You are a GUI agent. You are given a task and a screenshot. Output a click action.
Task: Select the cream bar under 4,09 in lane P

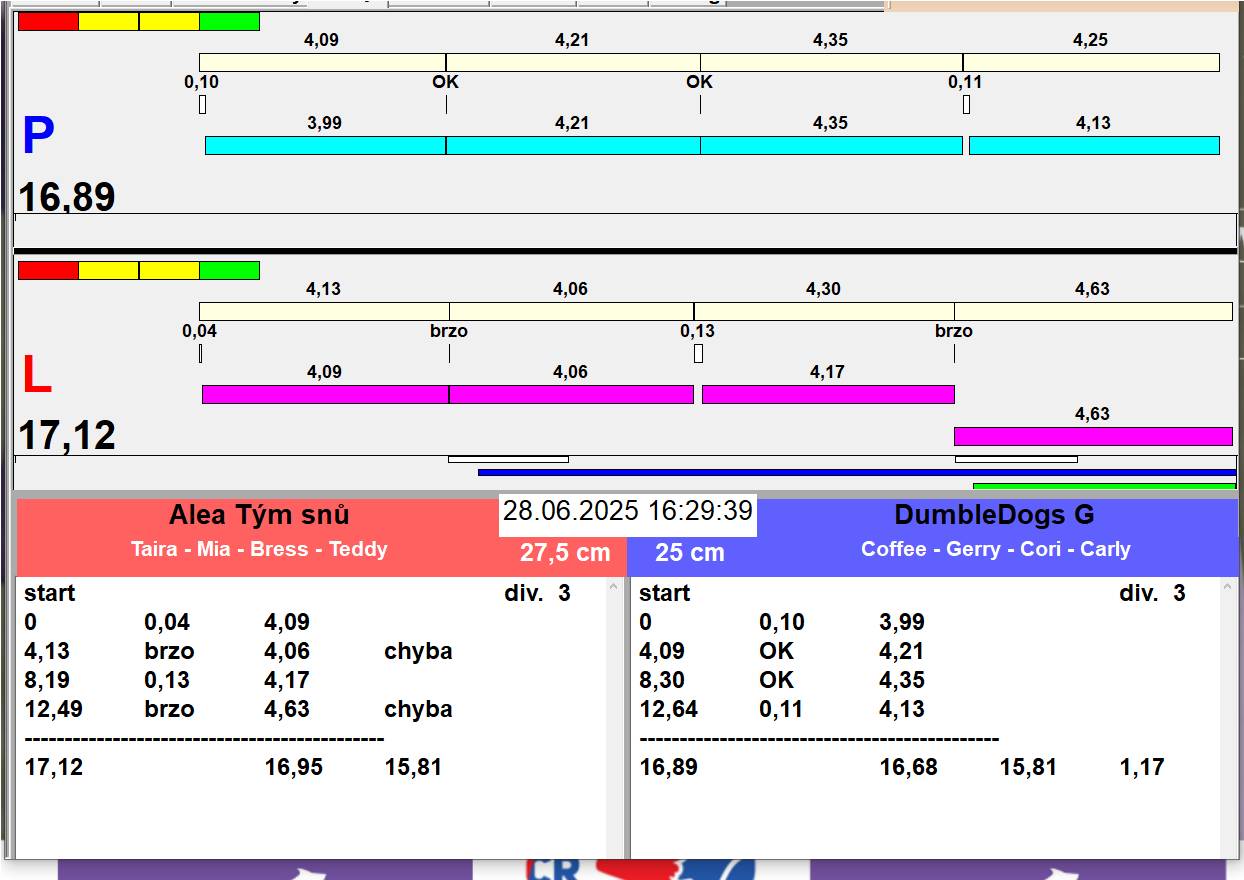pos(322,62)
